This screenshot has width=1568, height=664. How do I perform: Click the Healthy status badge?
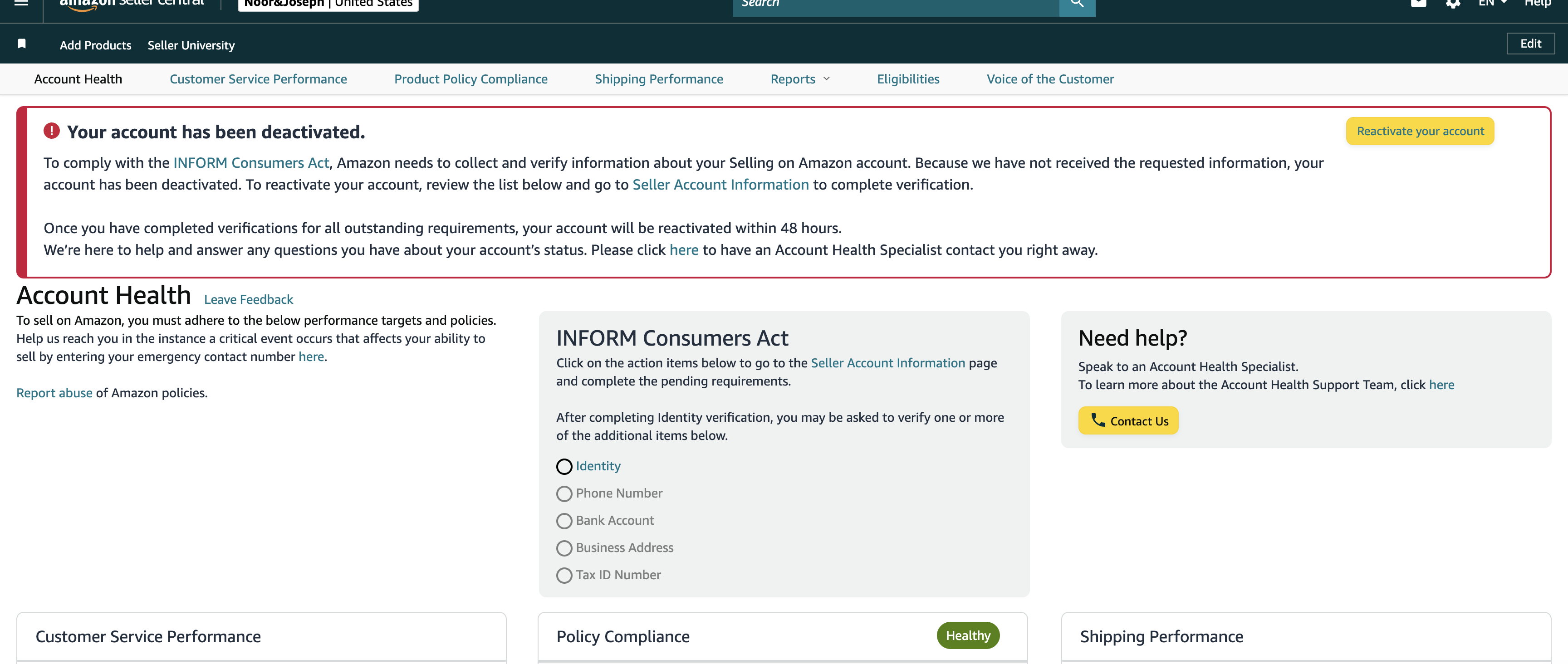coord(968,635)
